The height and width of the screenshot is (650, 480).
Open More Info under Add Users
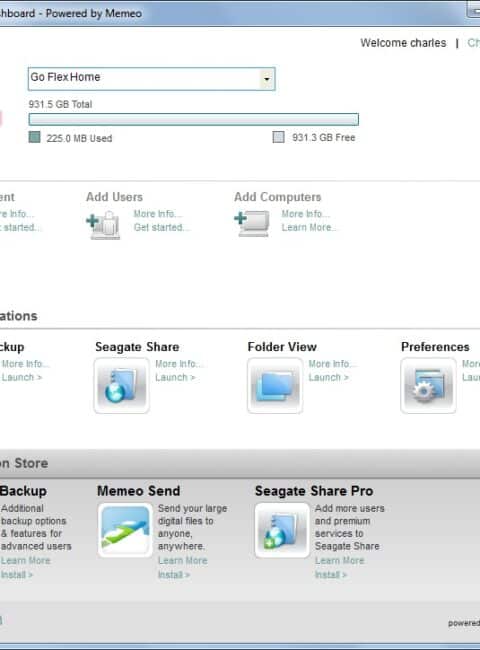pos(158,214)
